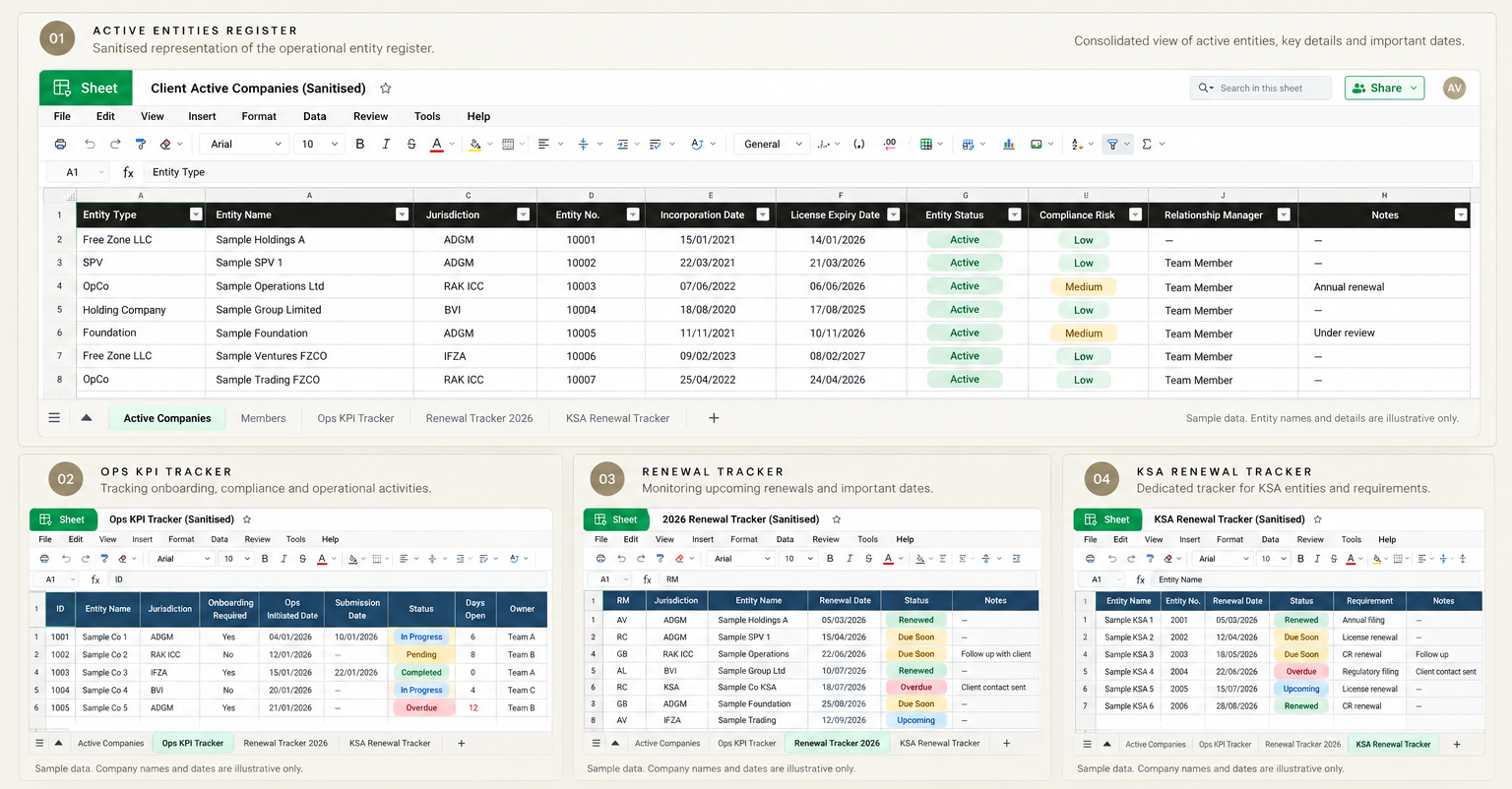
Task: Open Renewal Tracker 2026 tab in Client Active Companies window
Action: [479, 418]
